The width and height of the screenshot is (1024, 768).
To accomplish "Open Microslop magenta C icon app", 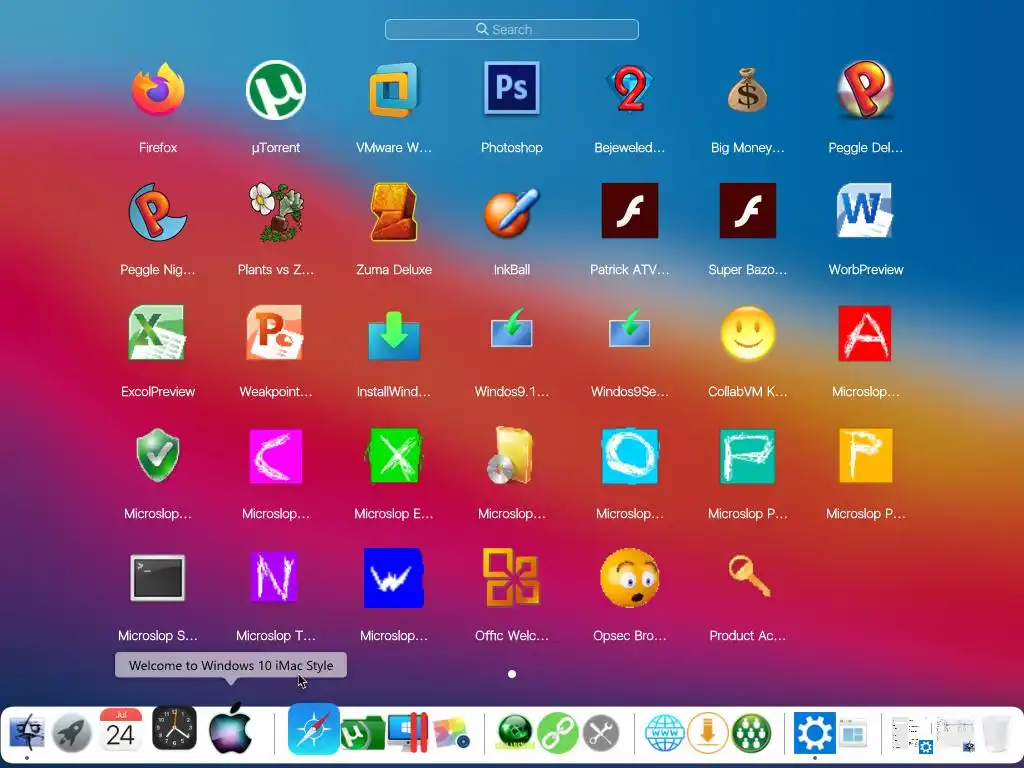I will tap(276, 456).
